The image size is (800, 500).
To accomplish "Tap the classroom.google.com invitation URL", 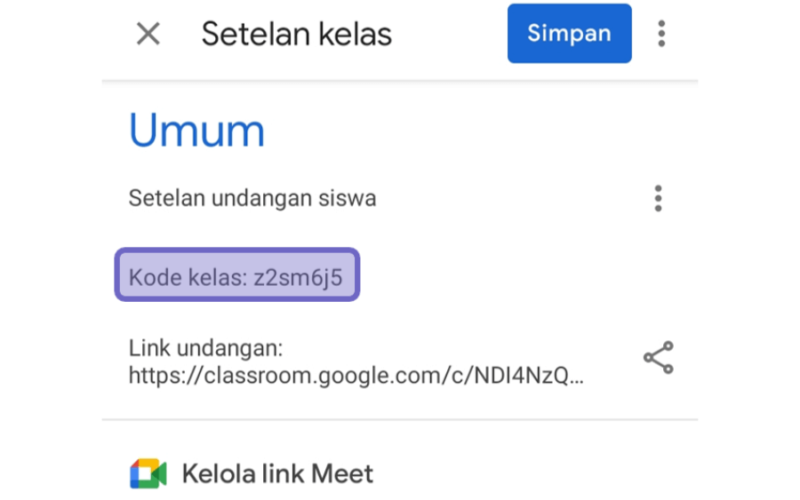I will tap(356, 376).
